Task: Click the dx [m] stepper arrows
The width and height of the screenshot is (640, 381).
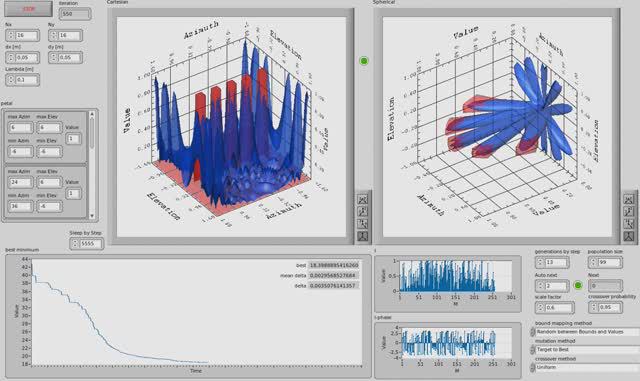Action: click(11, 58)
